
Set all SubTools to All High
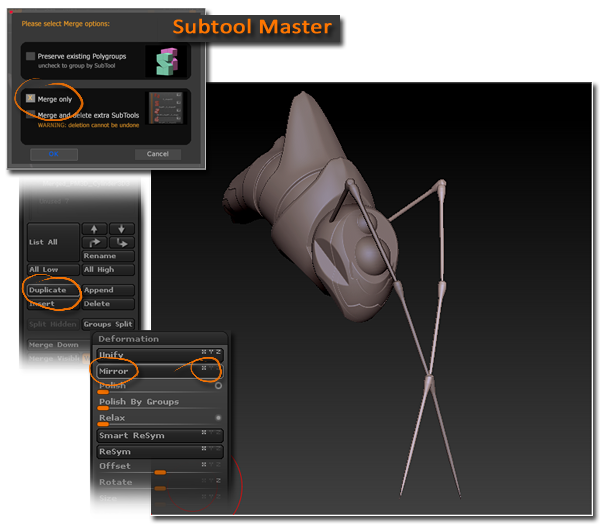point(108,269)
